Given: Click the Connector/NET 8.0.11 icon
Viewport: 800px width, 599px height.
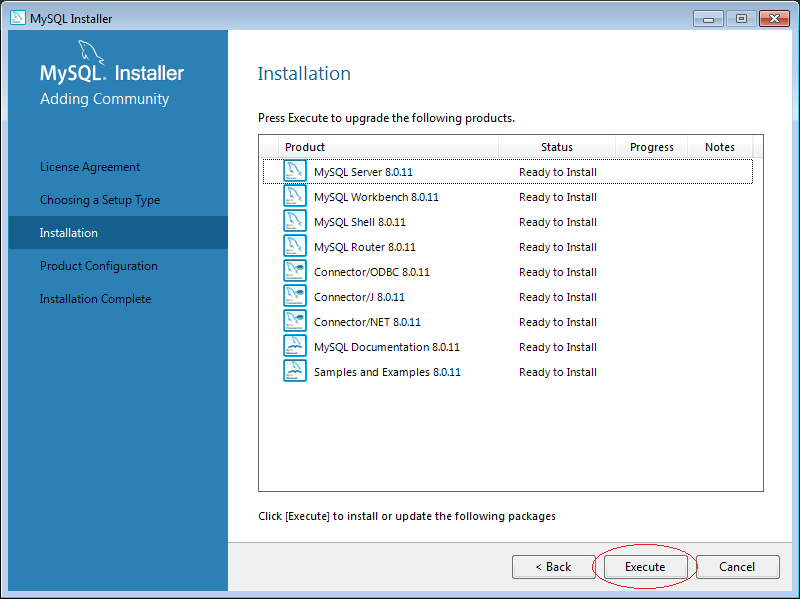Looking at the screenshot, I should [294, 322].
